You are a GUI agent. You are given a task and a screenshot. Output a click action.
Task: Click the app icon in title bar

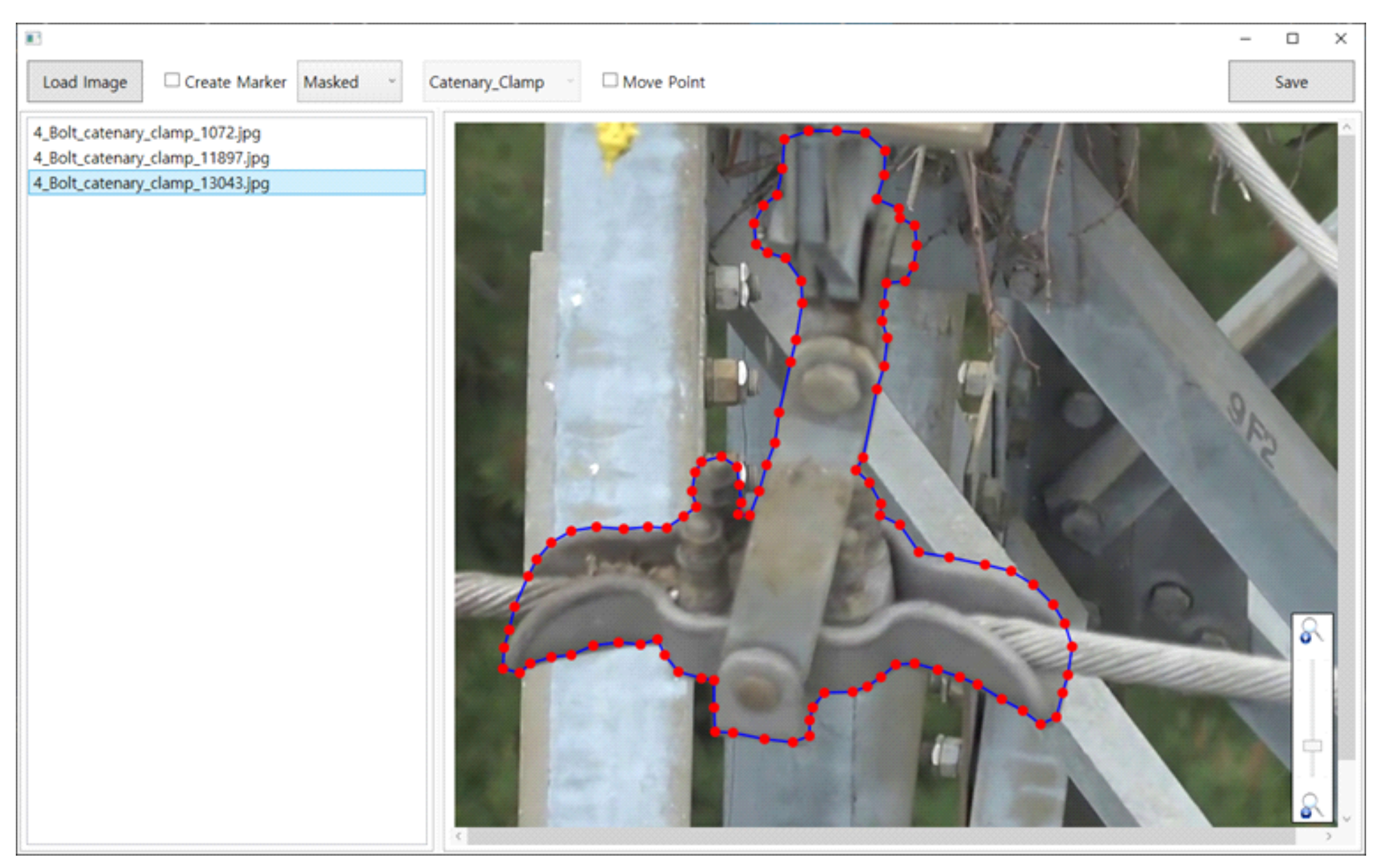33,38
